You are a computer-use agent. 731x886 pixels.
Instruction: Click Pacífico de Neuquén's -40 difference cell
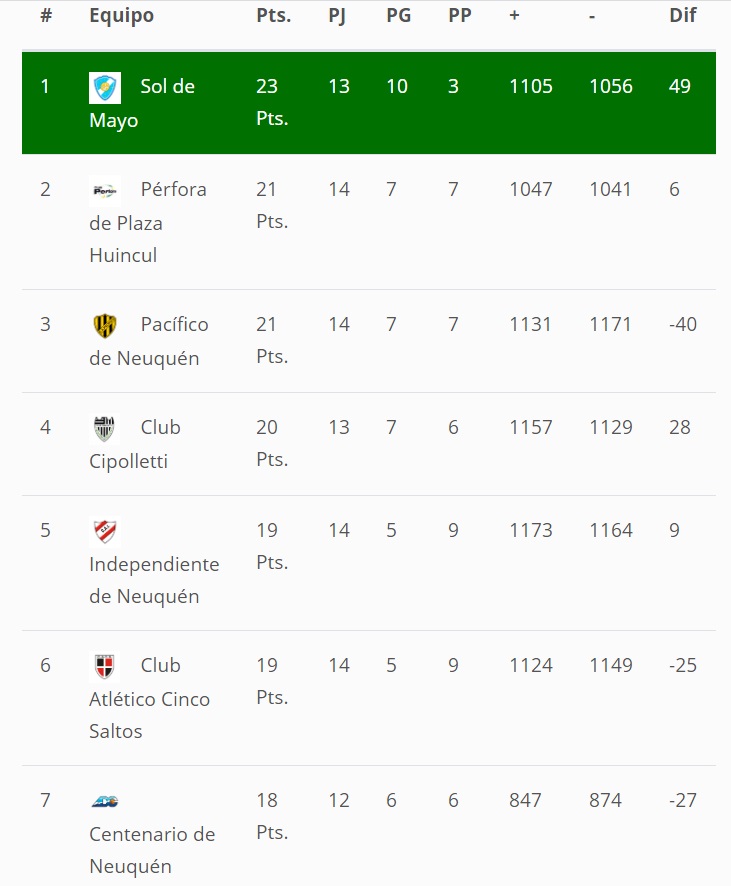683,324
